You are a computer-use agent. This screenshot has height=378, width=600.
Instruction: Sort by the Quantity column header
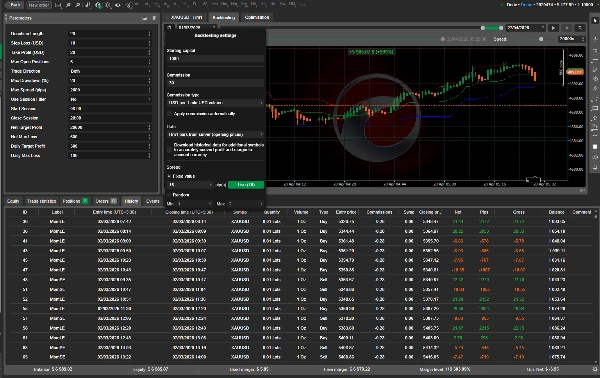(272, 212)
